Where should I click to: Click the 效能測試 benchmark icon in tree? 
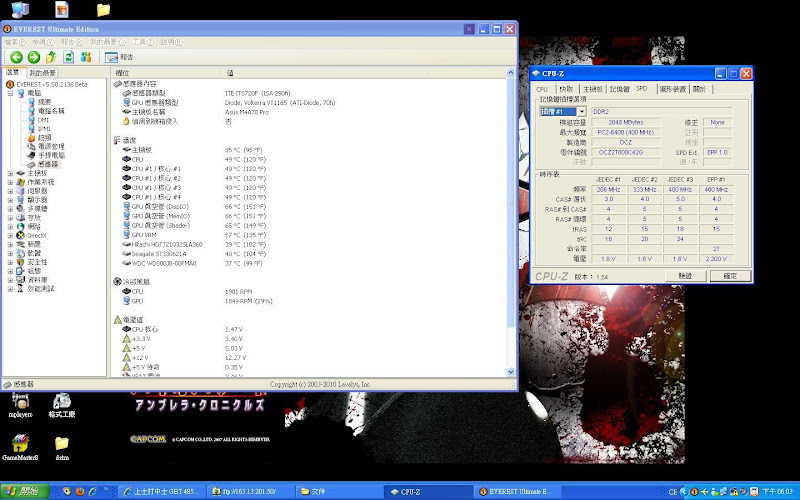[x=20, y=288]
